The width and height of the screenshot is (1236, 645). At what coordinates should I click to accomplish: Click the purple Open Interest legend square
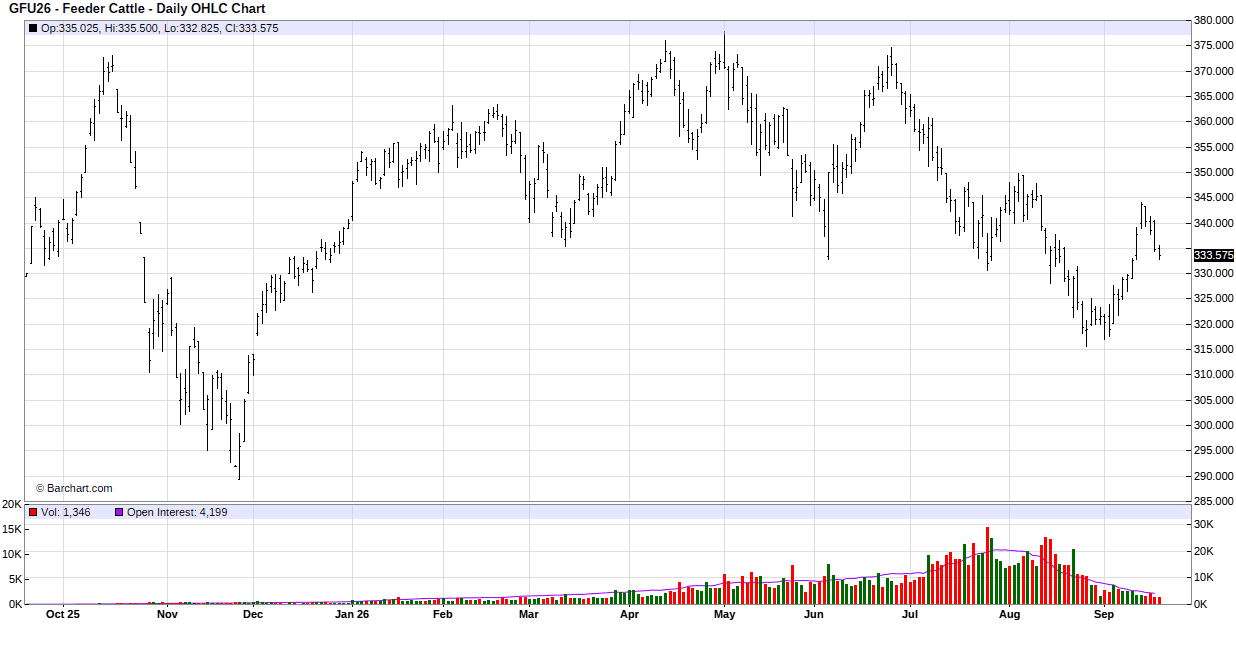point(119,512)
